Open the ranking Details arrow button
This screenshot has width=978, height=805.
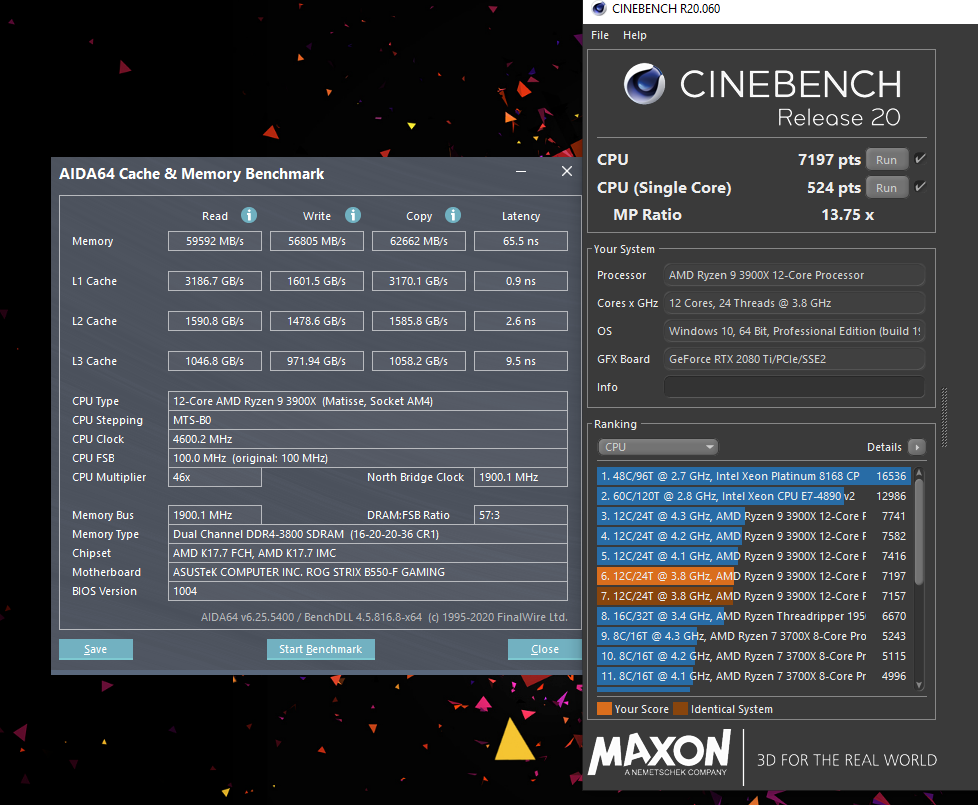(916, 447)
